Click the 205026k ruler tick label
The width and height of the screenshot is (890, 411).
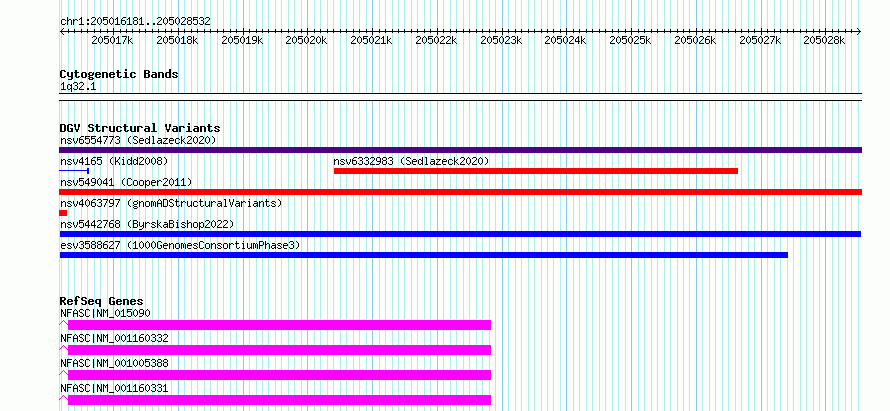point(695,40)
